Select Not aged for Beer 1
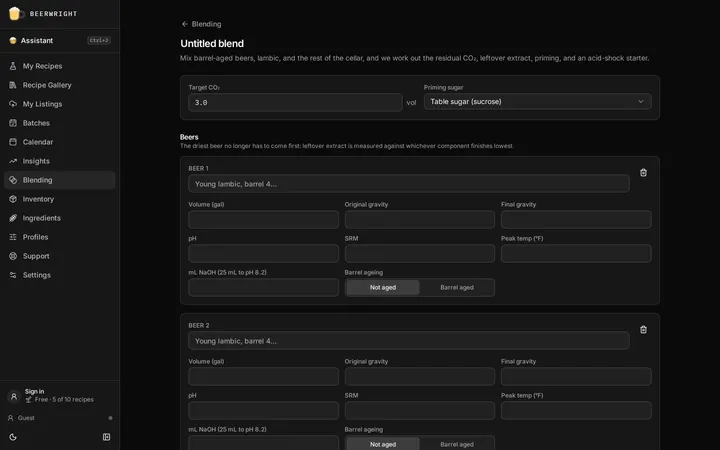720x450 pixels. pos(382,287)
